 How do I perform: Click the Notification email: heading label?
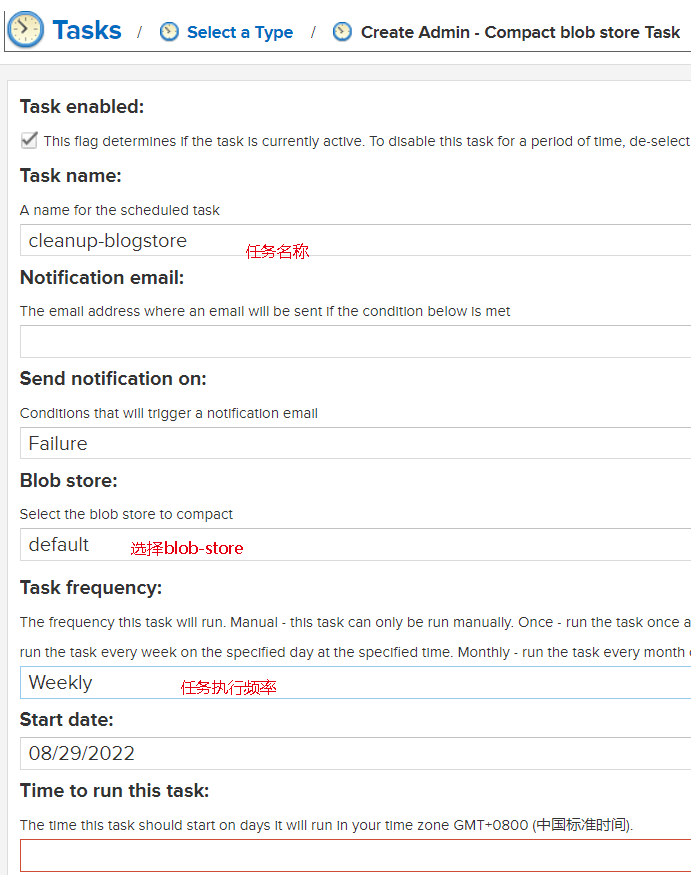pyautogui.click(x=102, y=277)
